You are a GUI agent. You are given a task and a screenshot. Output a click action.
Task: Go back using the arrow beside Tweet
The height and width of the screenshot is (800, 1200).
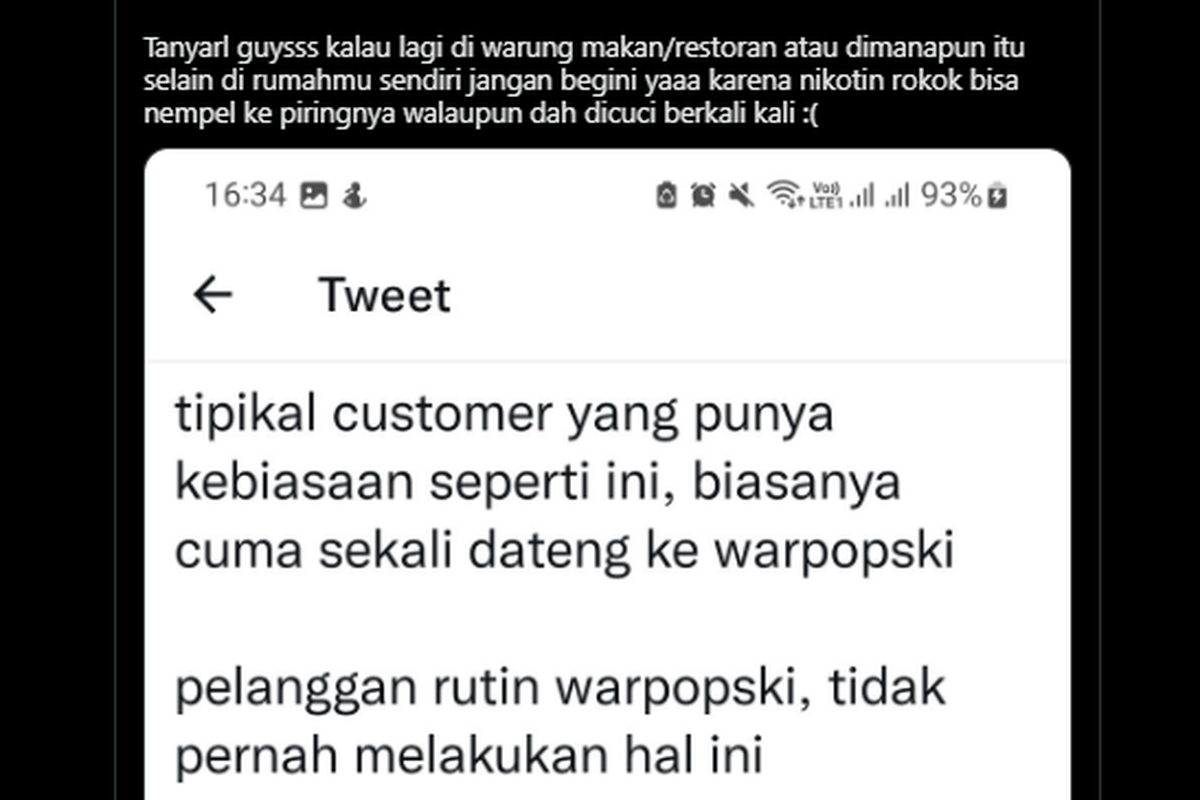212,295
